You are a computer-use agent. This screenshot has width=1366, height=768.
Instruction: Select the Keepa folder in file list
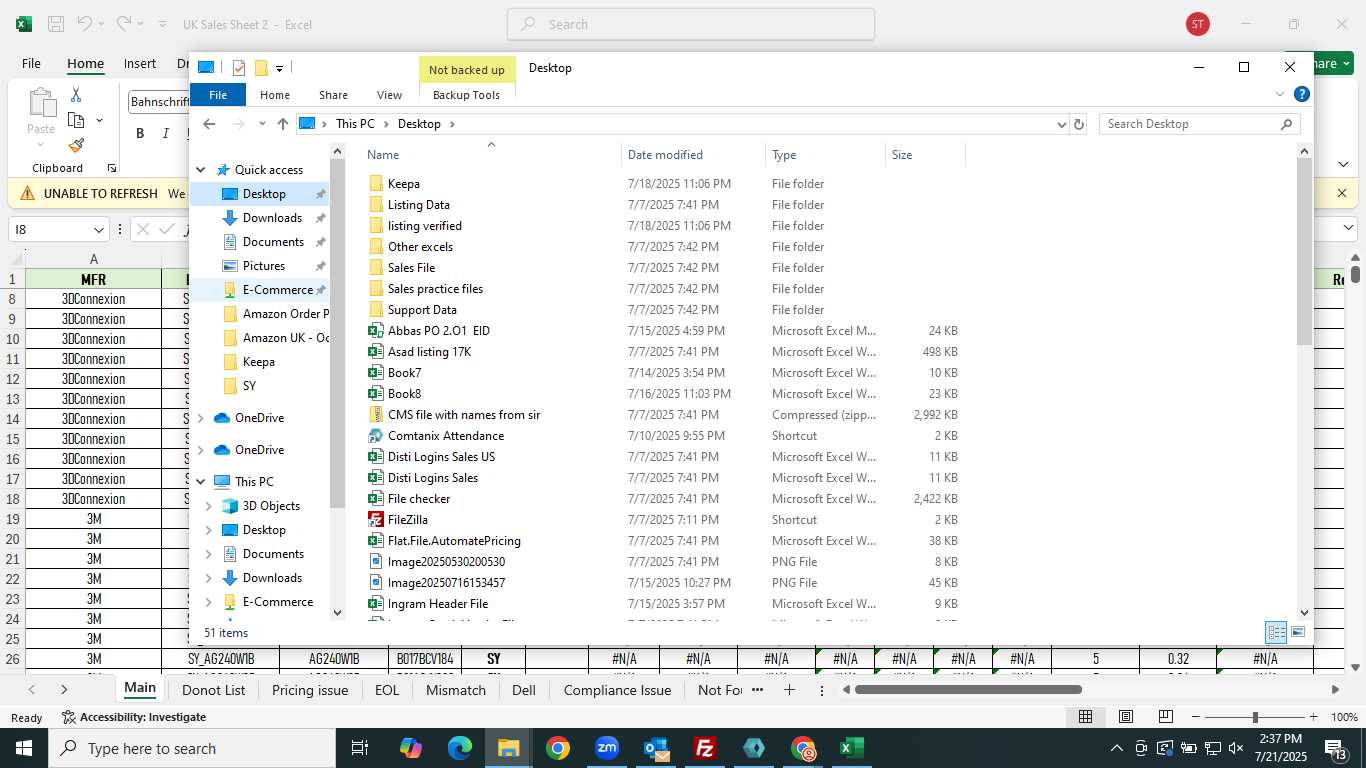403,184
